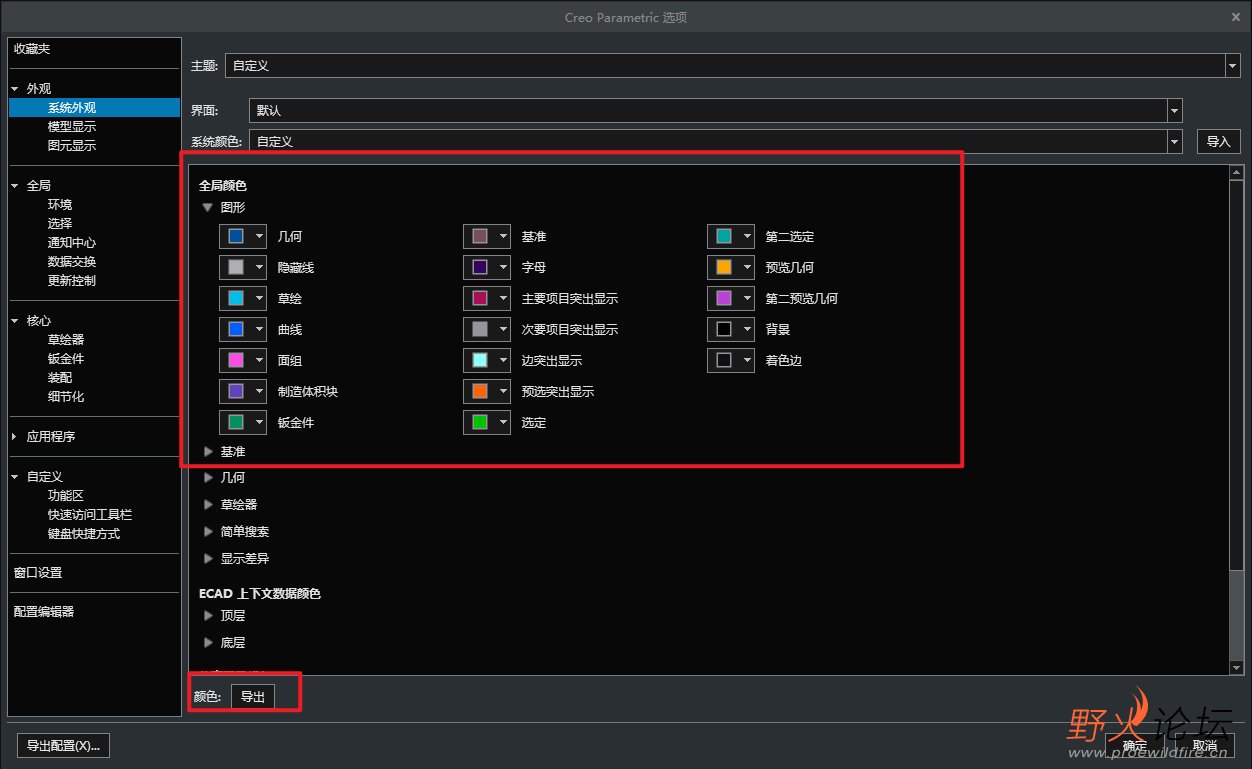Select 窗口设置 in the sidebar
Screen dimensions: 1252x769
pyautogui.click(x=38, y=573)
